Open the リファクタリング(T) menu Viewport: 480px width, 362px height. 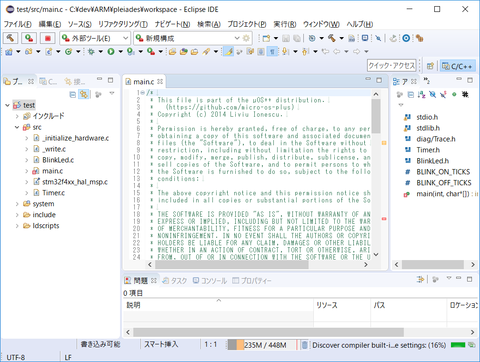123,24
